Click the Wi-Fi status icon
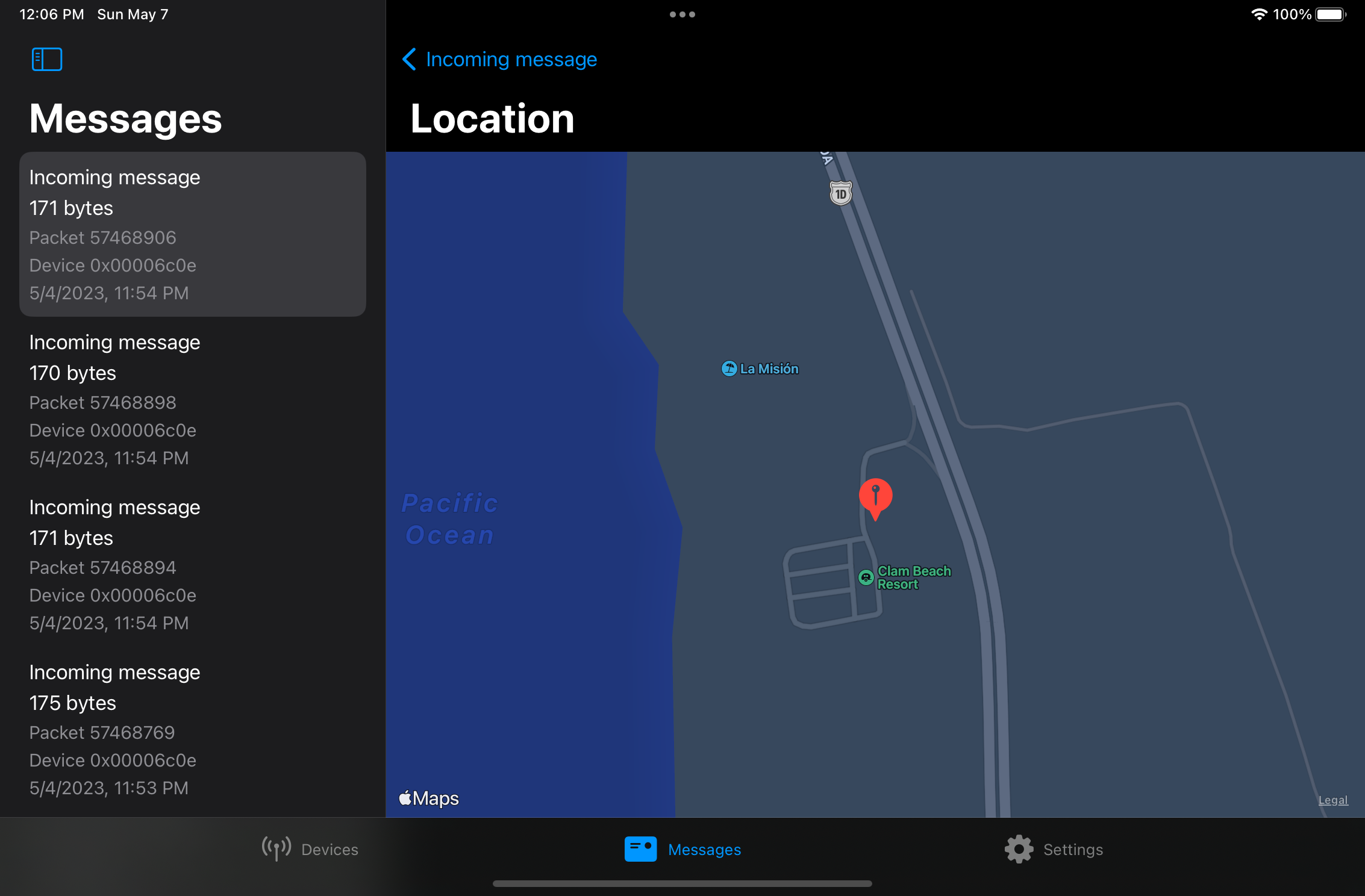The image size is (1365, 896). point(1259,14)
